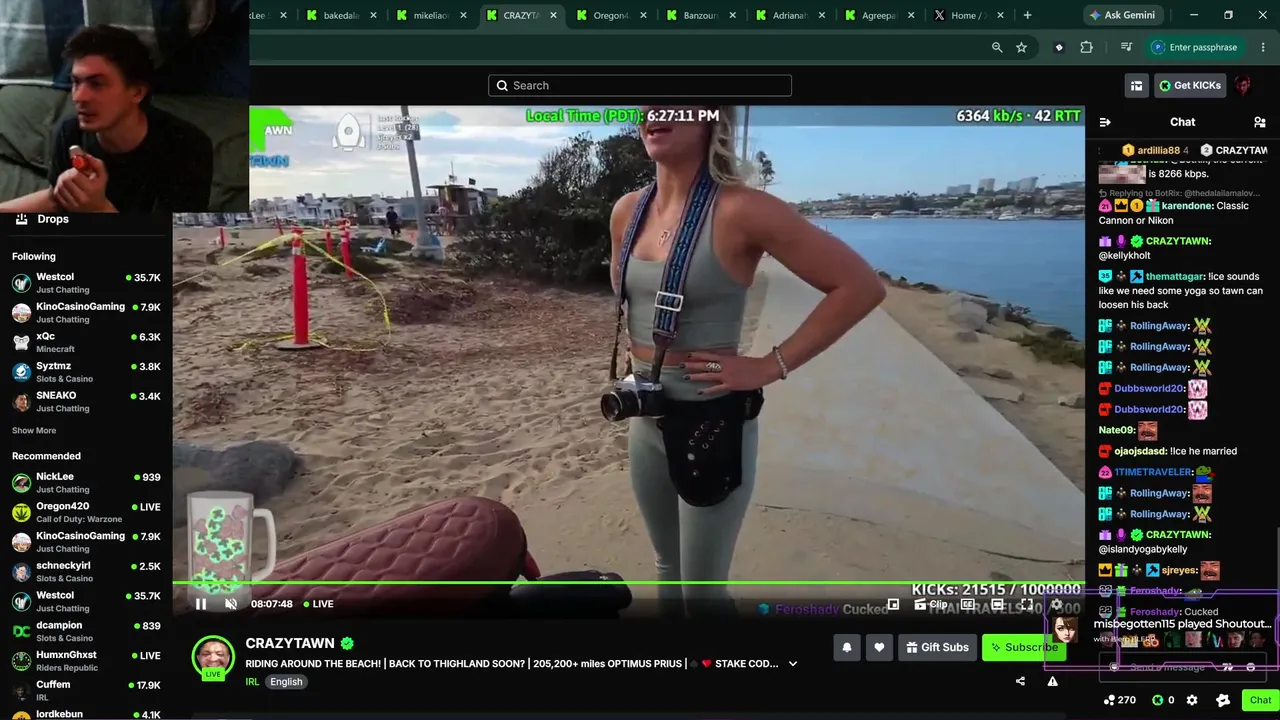The image size is (1280, 720).
Task: Focus the Kick Search box
Action: [x=640, y=85]
